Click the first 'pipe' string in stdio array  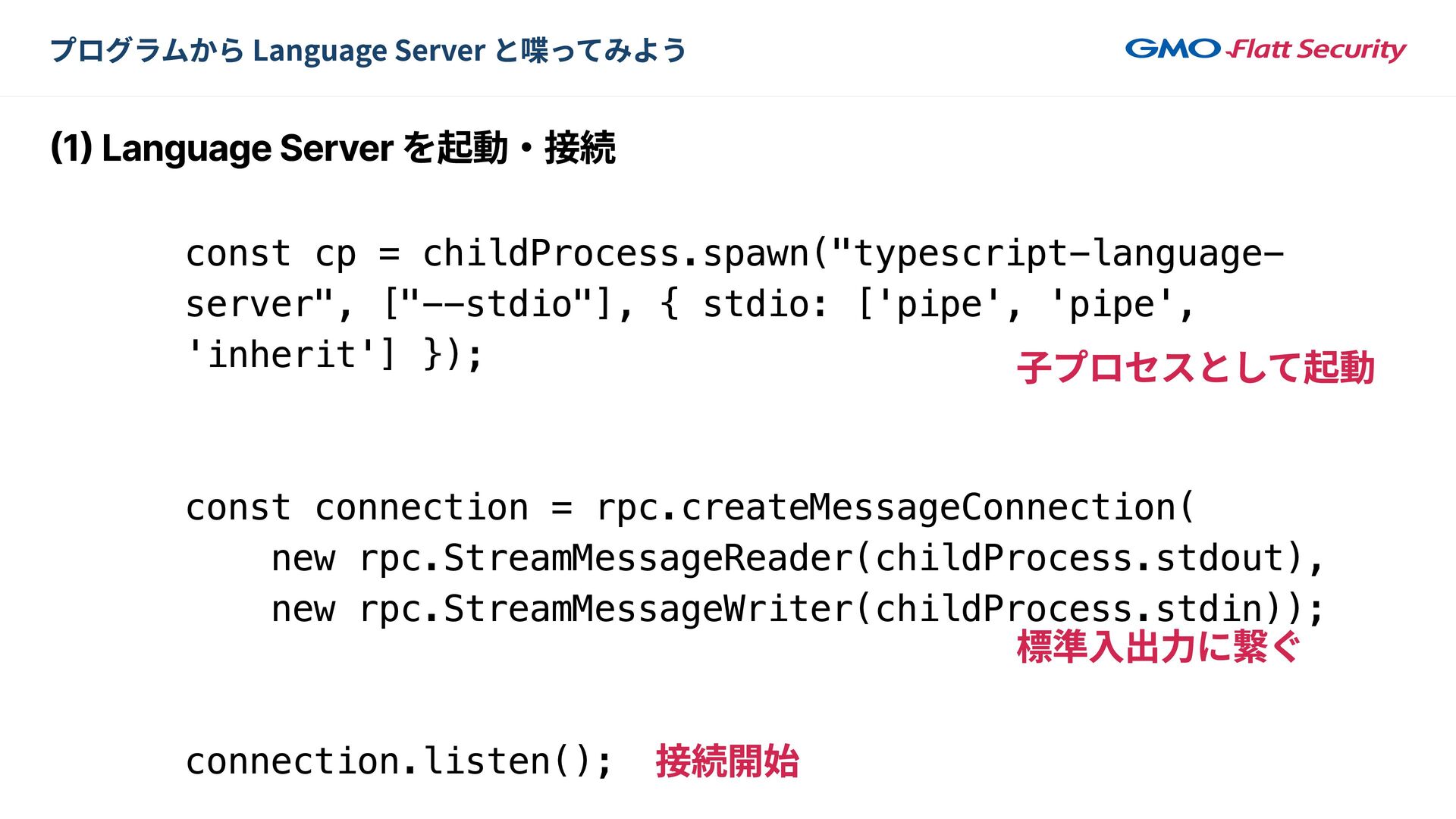pyautogui.click(x=939, y=304)
